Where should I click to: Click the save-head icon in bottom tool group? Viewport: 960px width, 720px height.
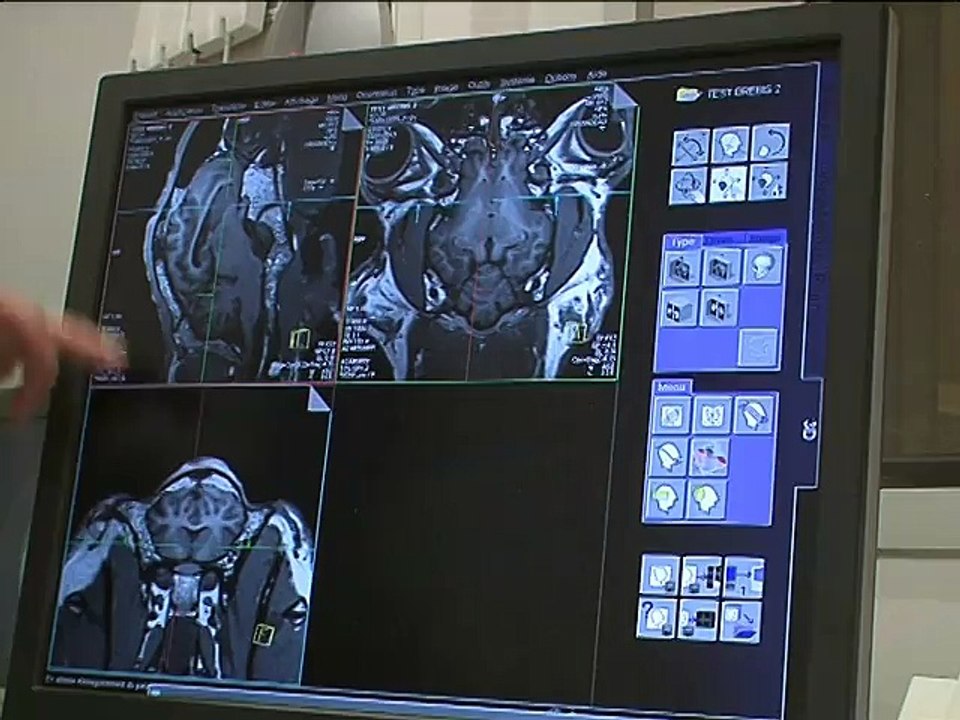point(659,576)
